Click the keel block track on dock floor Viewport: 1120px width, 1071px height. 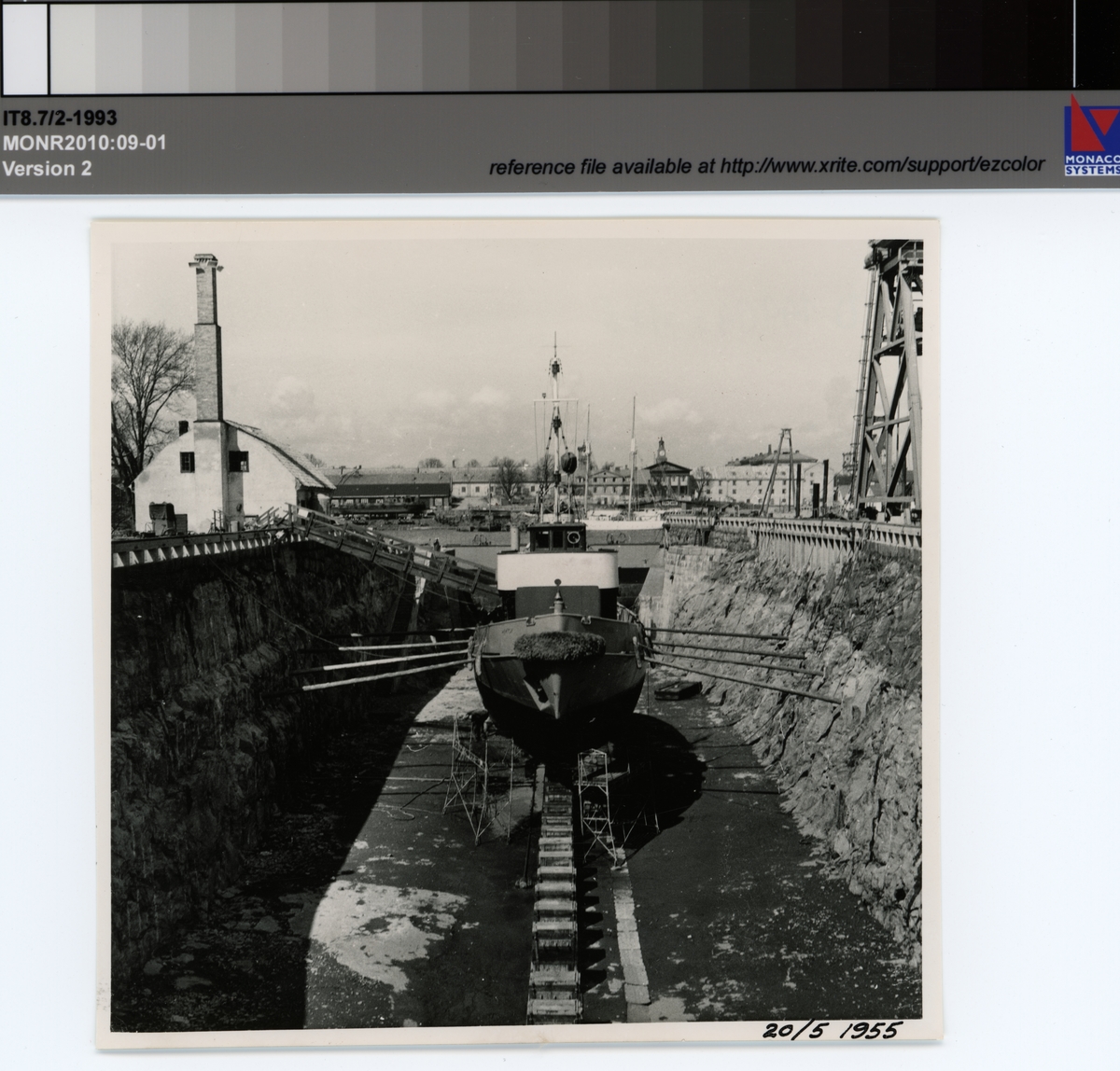[x=555, y=896]
